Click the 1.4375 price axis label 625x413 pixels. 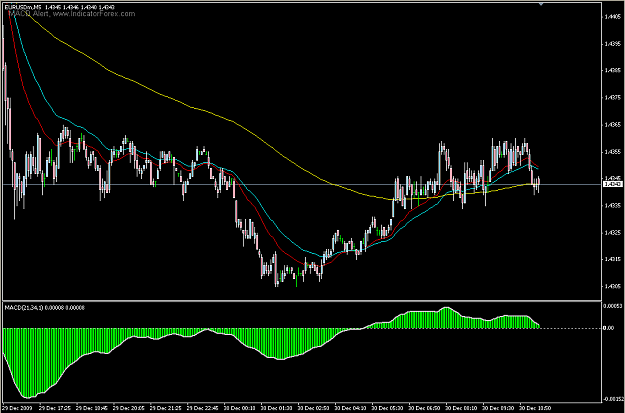(x=614, y=97)
